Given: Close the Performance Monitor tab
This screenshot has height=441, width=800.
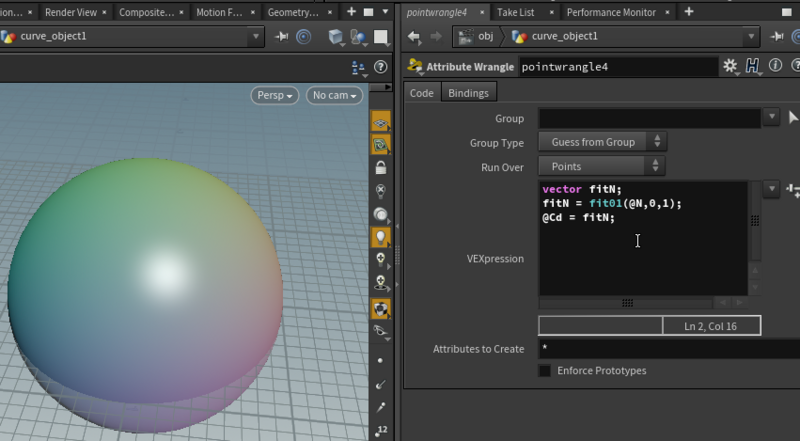Looking at the screenshot, I should tap(667, 12).
